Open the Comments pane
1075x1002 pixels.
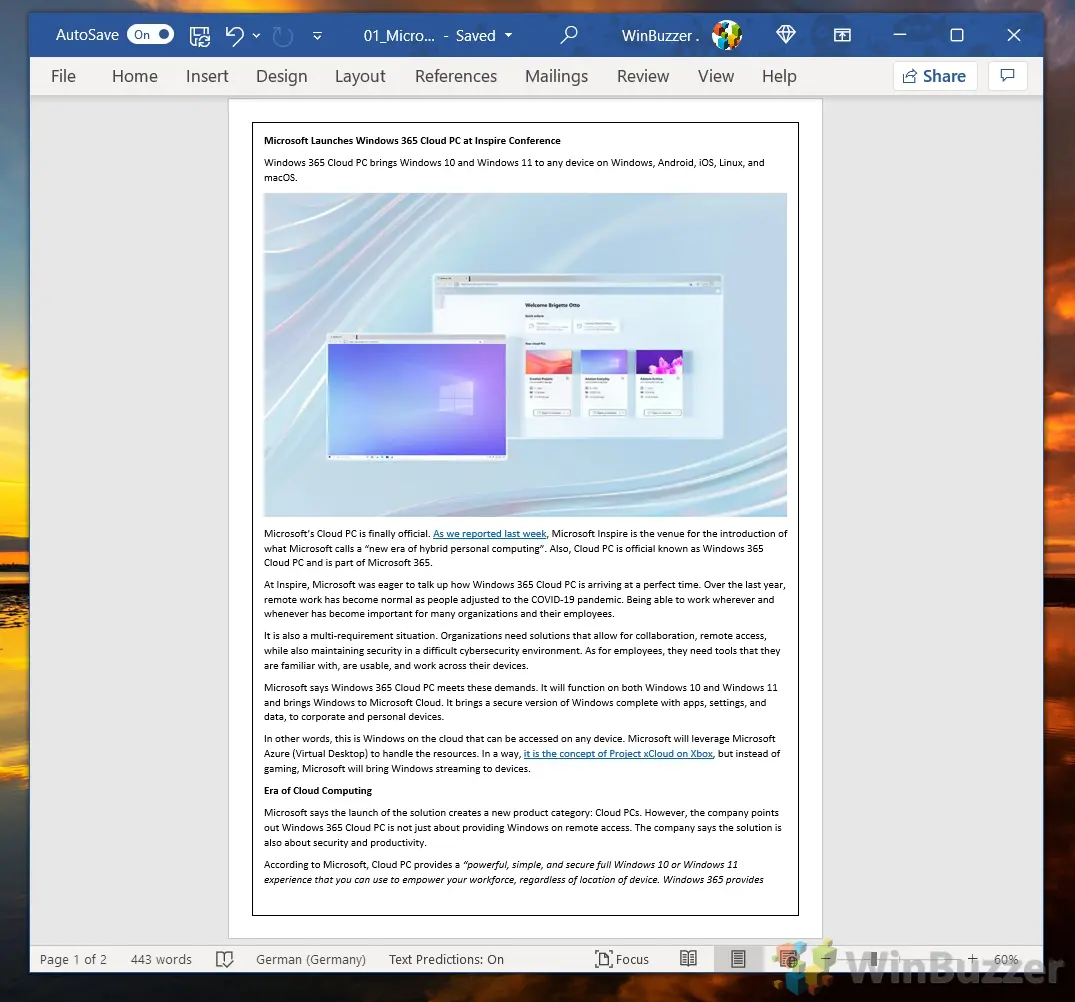[x=1007, y=76]
